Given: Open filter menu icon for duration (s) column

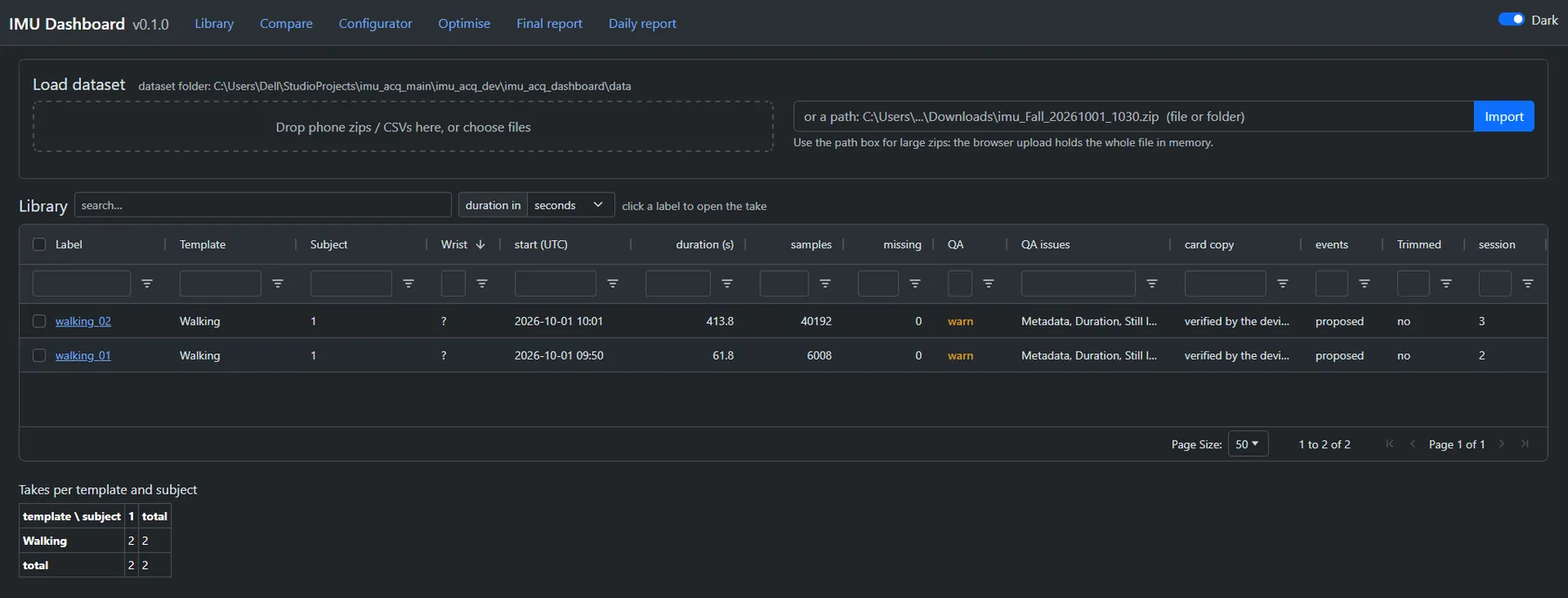Looking at the screenshot, I should point(727,284).
